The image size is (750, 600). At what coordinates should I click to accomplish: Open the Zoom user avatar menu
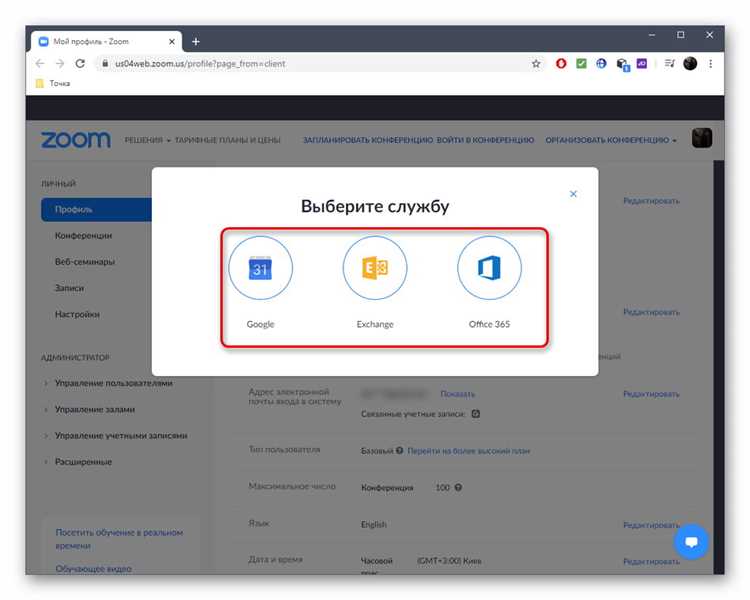pyautogui.click(x=702, y=138)
